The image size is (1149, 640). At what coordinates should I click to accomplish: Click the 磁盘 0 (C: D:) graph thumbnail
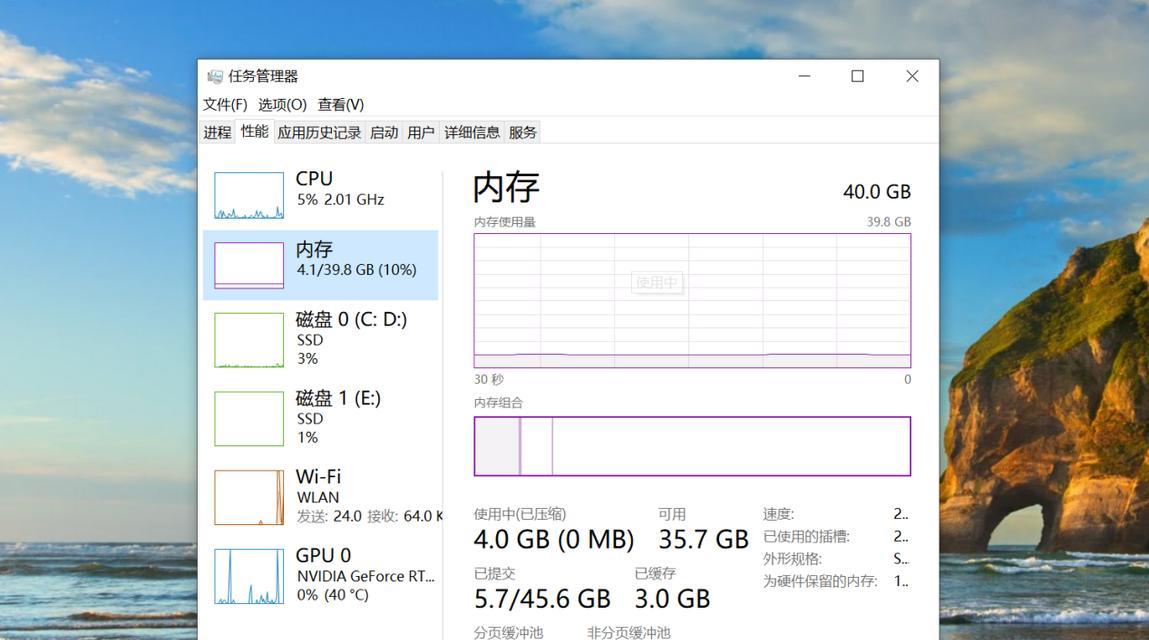pos(249,340)
